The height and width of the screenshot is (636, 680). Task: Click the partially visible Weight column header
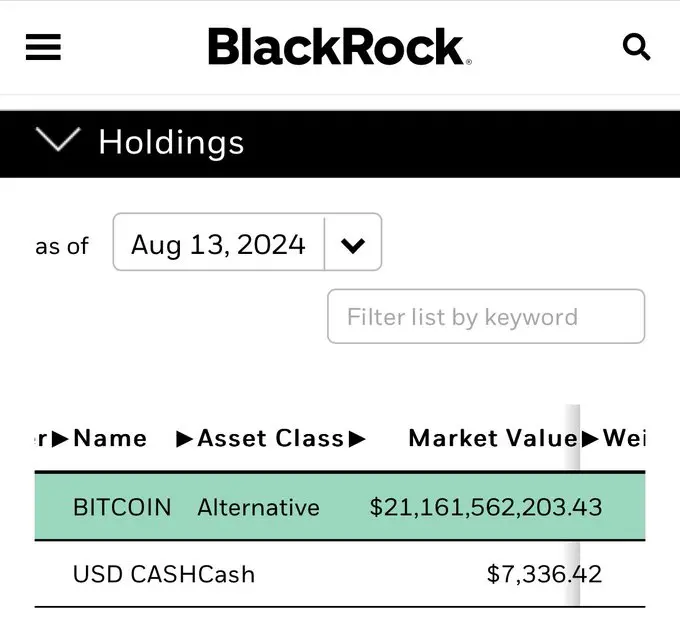pyautogui.click(x=623, y=438)
